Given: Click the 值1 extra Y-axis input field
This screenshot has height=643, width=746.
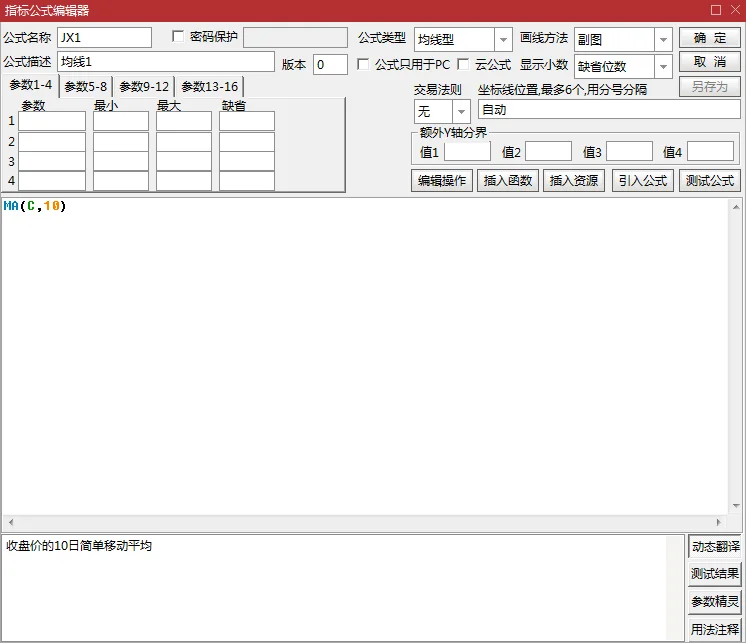Looking at the screenshot, I should pyautogui.click(x=467, y=152).
